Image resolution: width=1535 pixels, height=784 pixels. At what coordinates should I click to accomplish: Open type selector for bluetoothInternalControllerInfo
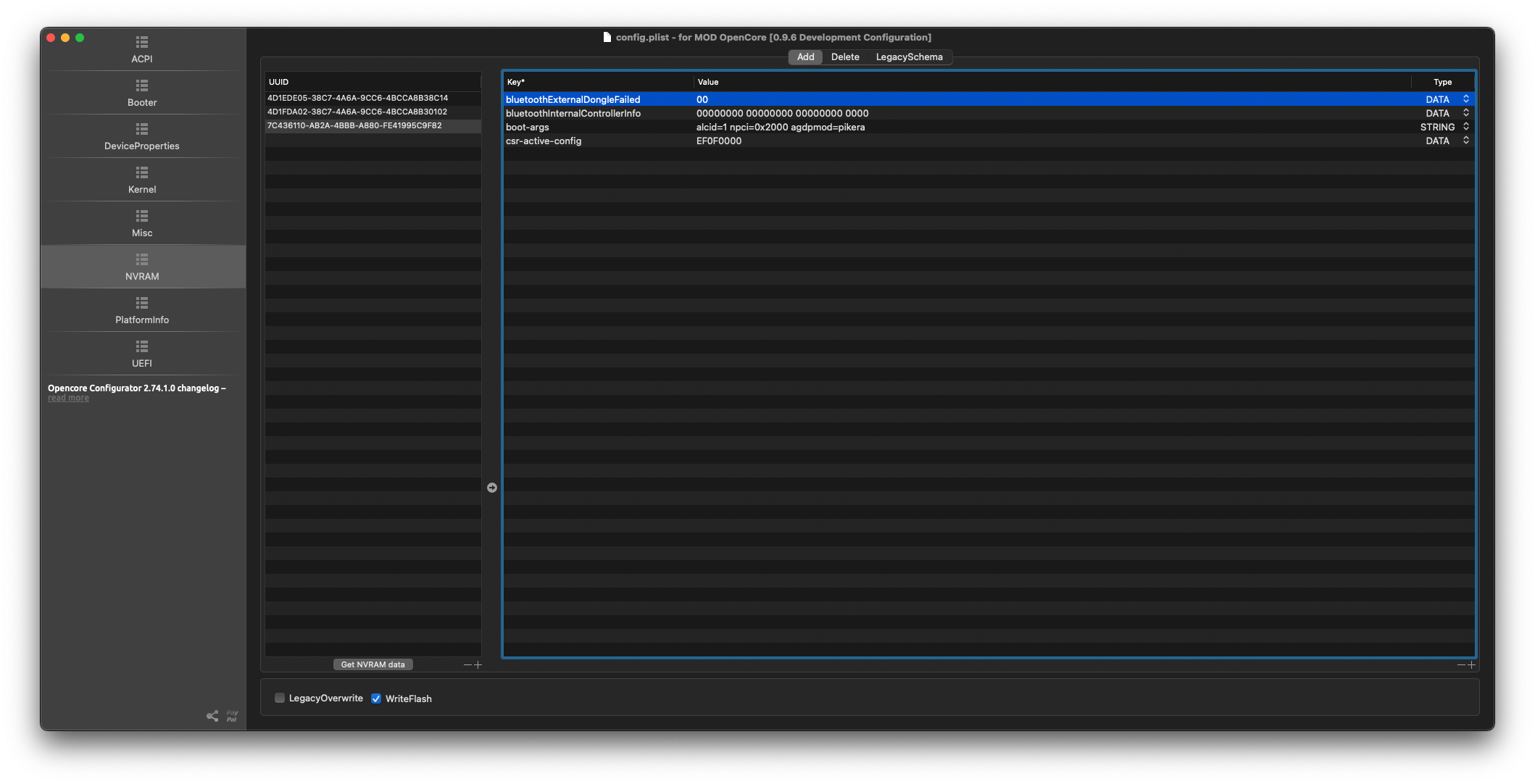coord(1465,113)
